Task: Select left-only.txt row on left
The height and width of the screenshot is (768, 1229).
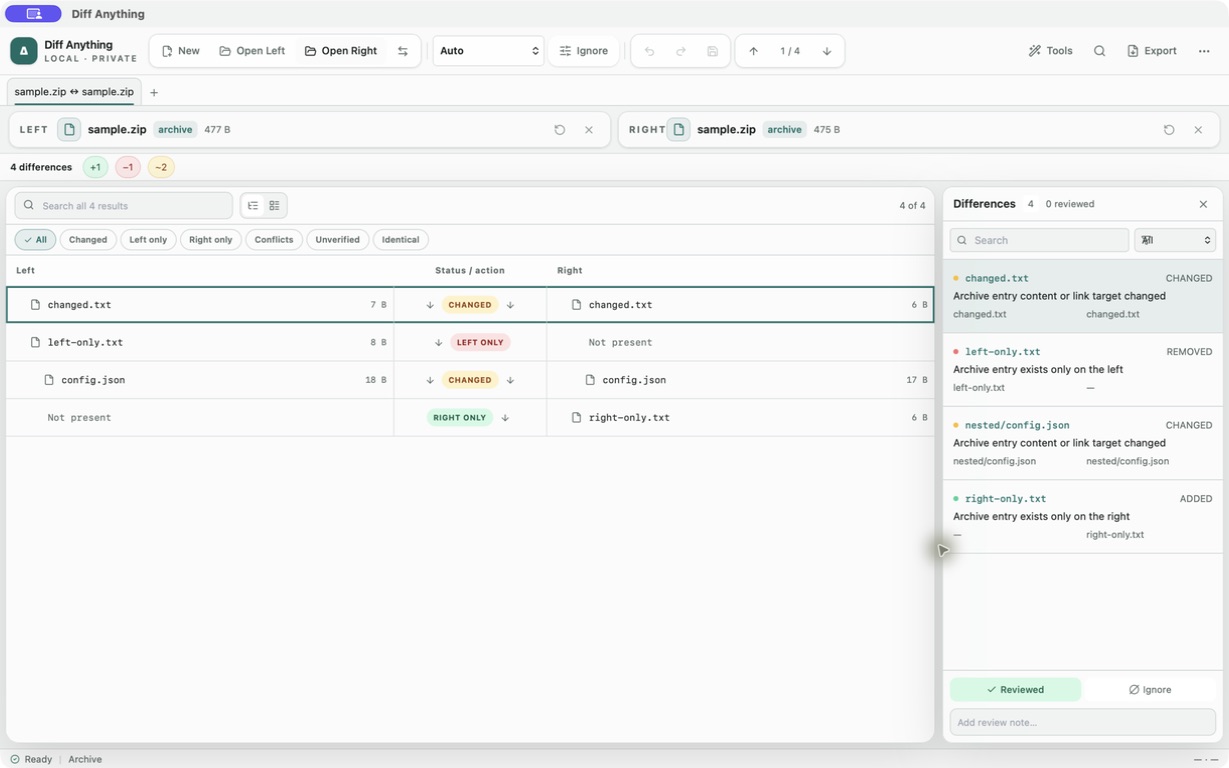Action: (200, 343)
